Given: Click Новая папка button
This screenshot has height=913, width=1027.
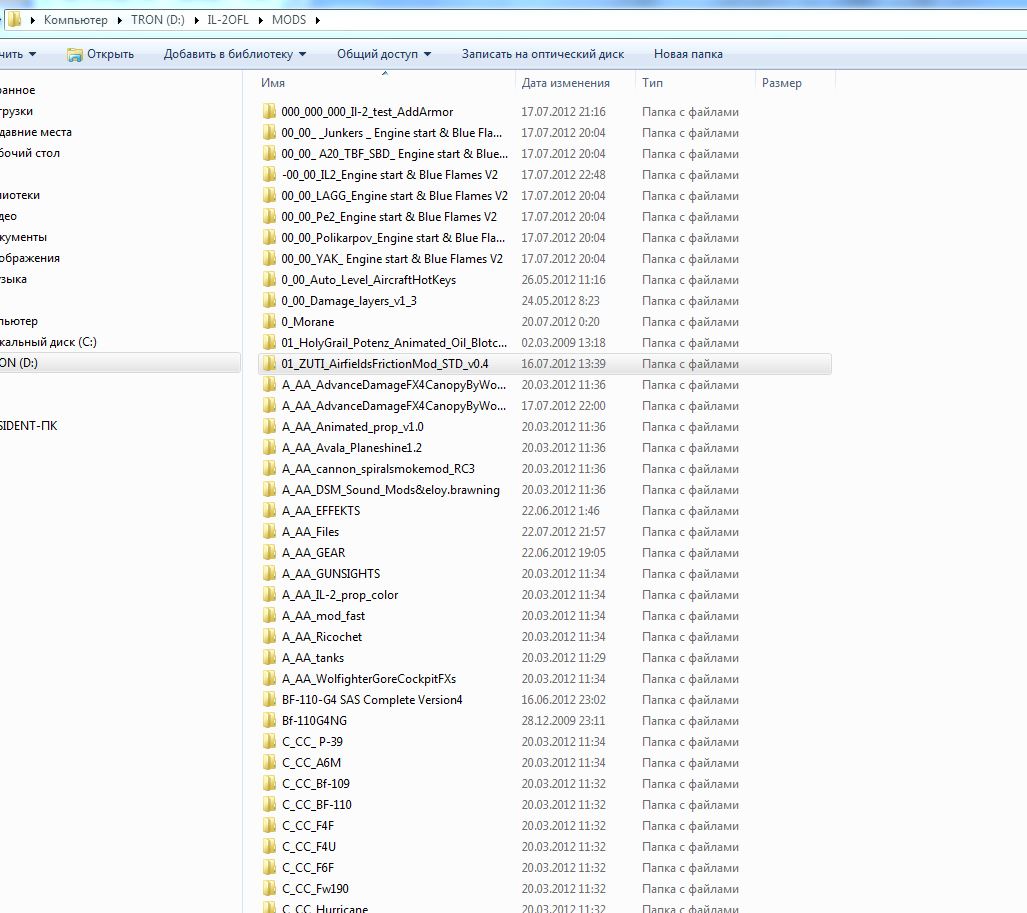Looking at the screenshot, I should tap(688, 54).
